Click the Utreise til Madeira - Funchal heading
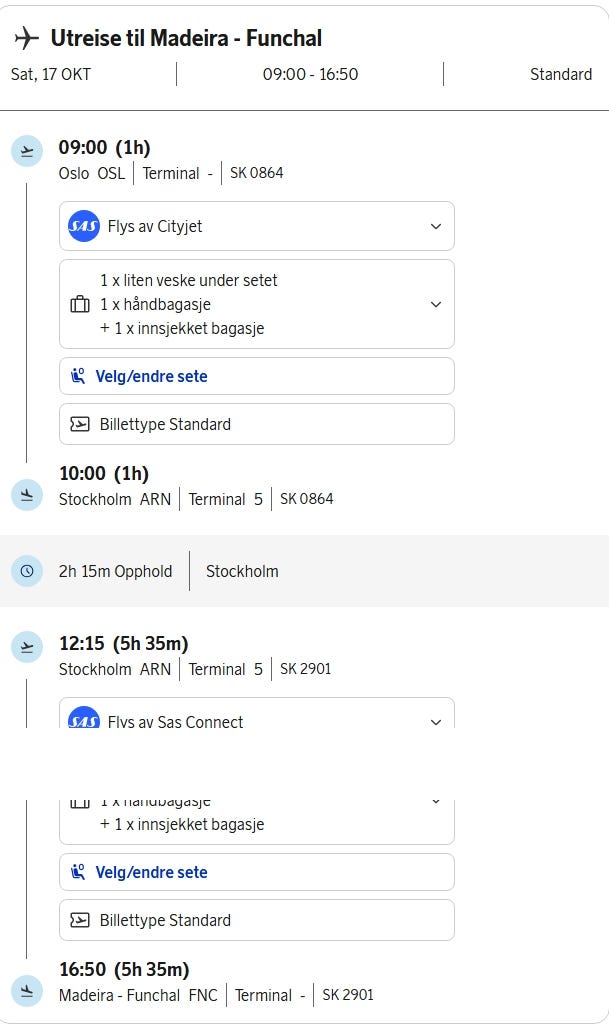 (186, 38)
